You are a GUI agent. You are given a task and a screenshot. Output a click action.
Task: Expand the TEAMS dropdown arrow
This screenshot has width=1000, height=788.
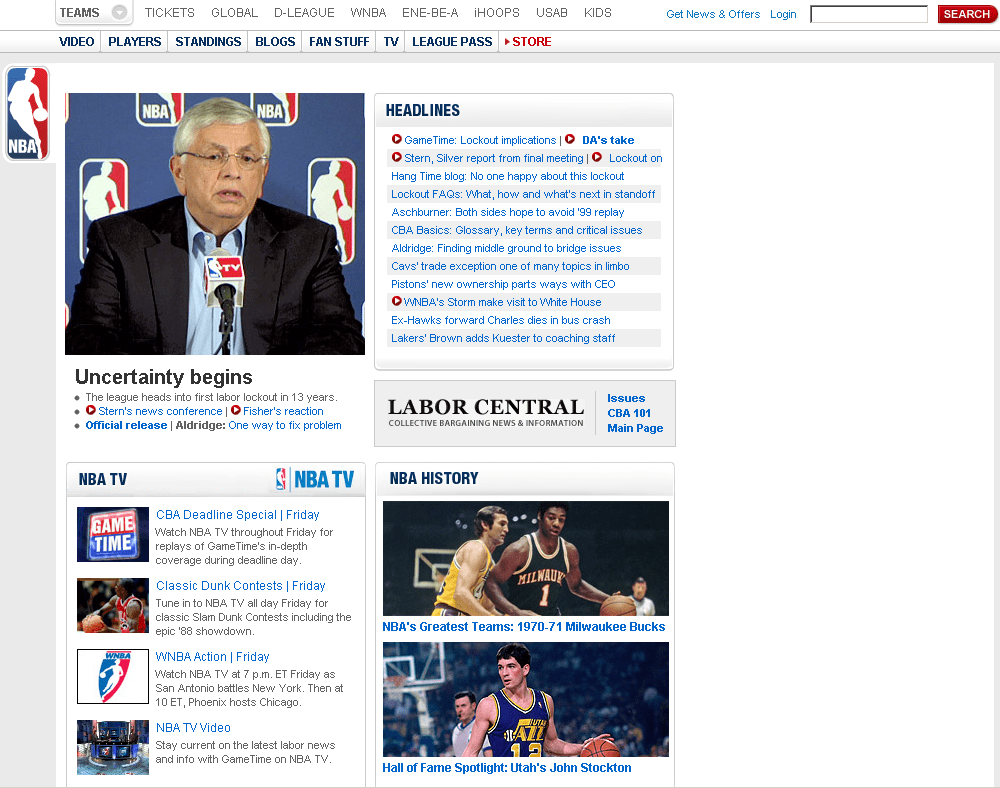click(119, 12)
